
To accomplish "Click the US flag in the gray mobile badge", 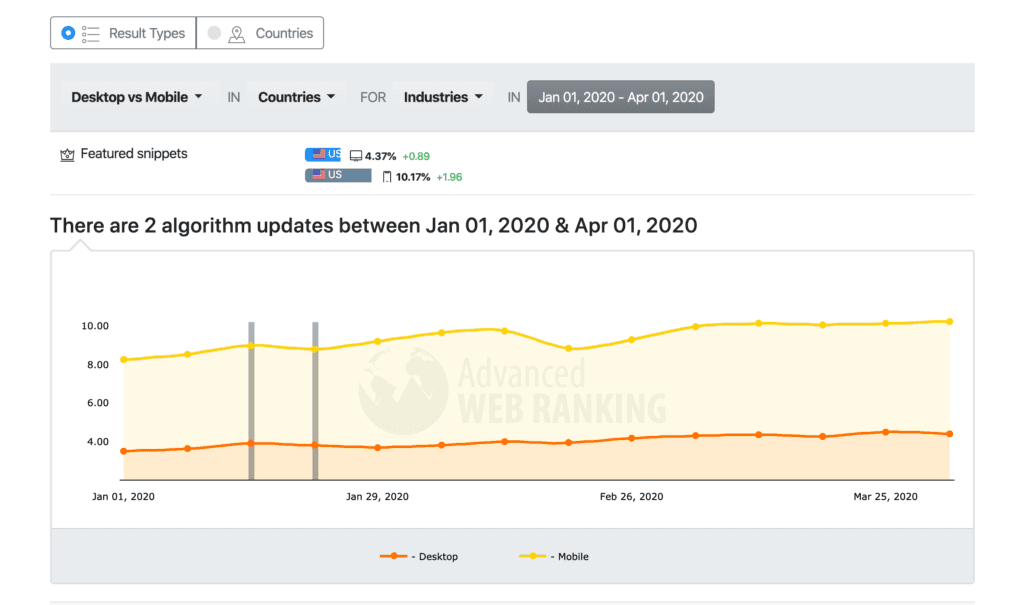I will (x=319, y=174).
